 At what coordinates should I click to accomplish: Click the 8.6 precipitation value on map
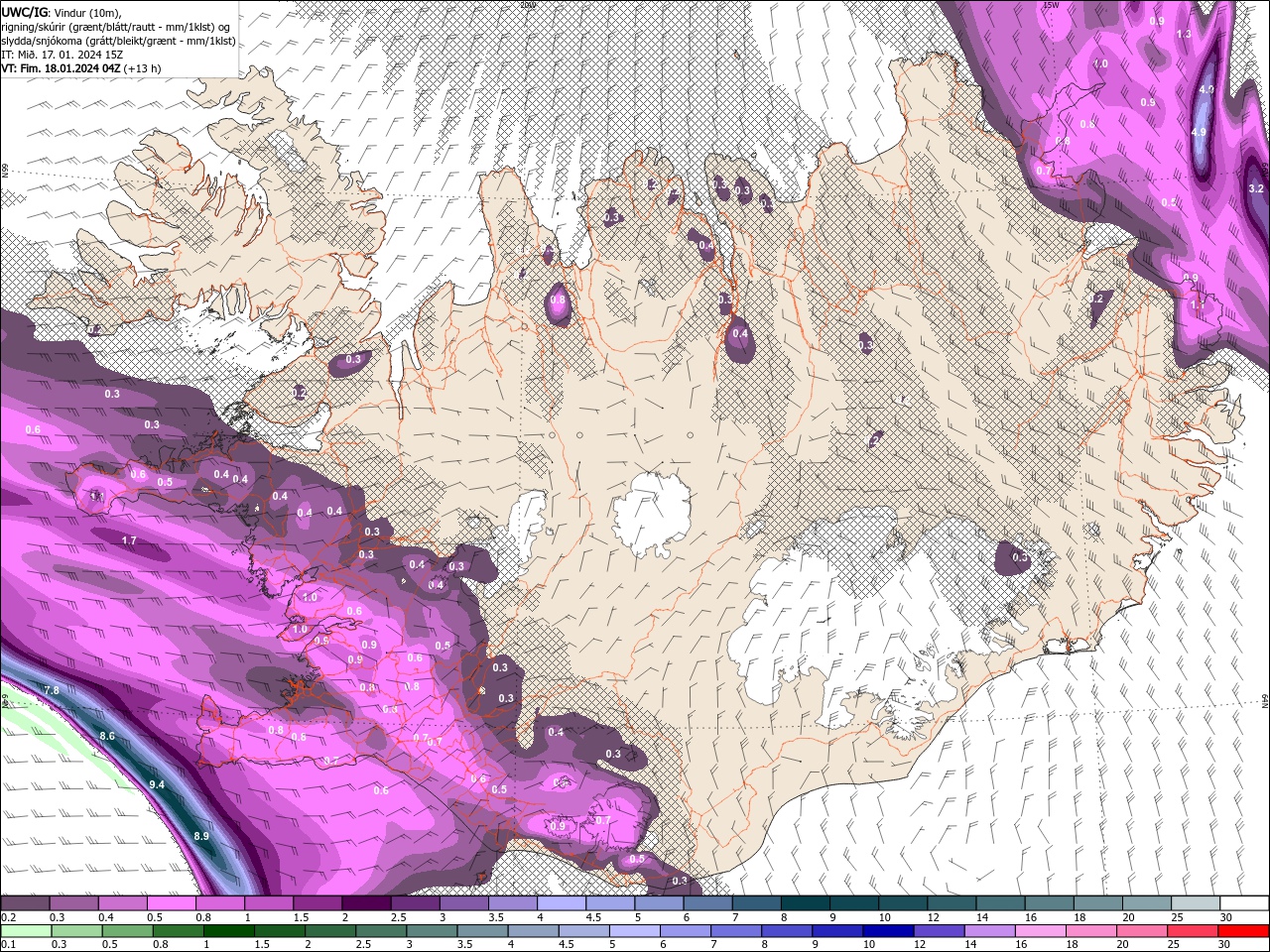(107, 736)
